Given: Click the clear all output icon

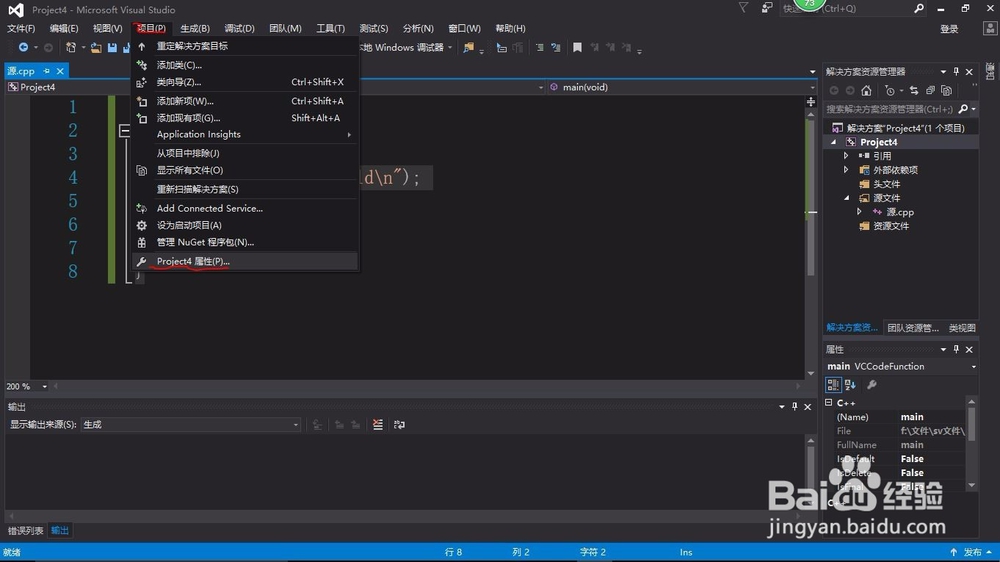Looking at the screenshot, I should pos(378,425).
